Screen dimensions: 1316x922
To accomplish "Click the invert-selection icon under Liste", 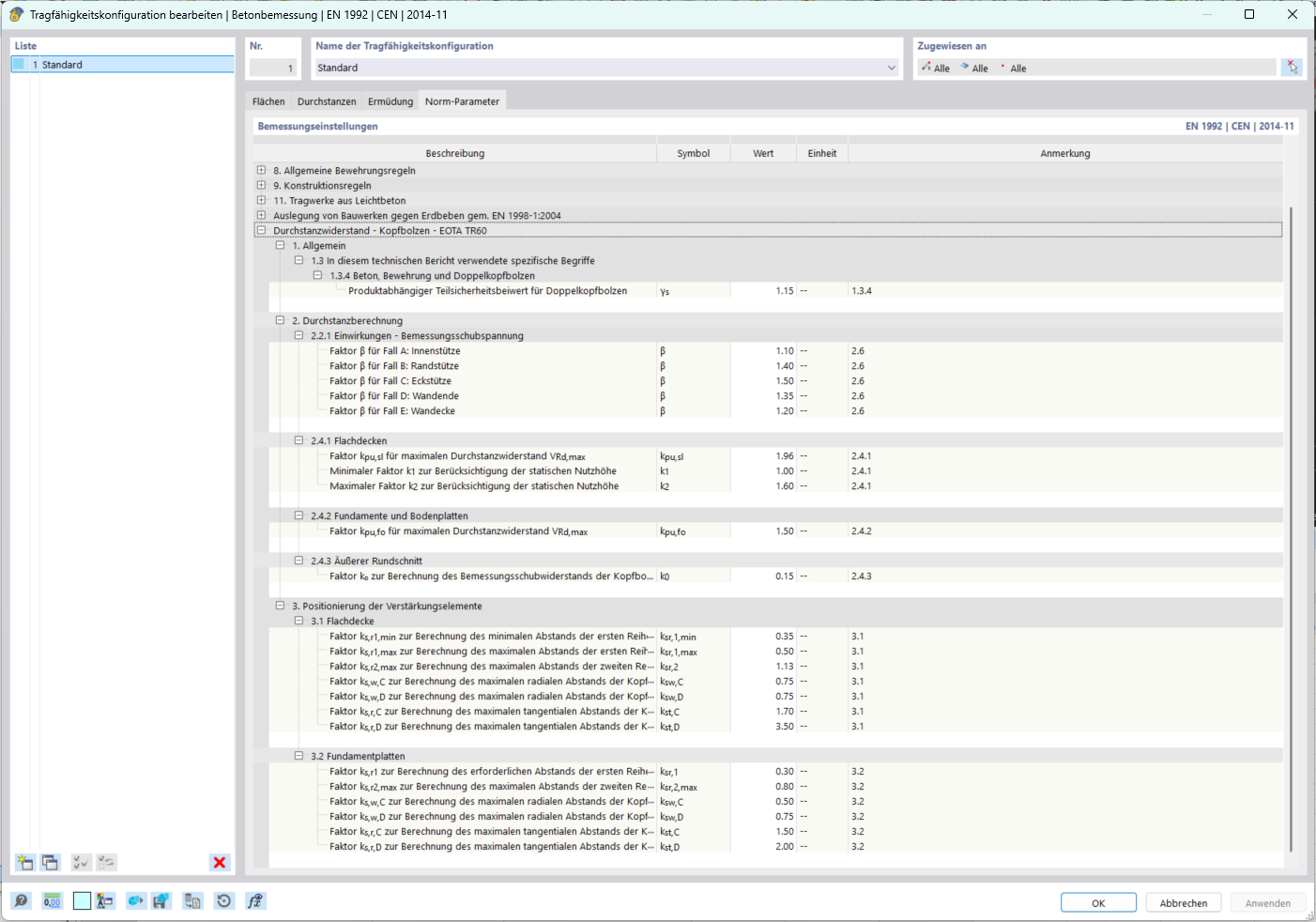I will (107, 862).
